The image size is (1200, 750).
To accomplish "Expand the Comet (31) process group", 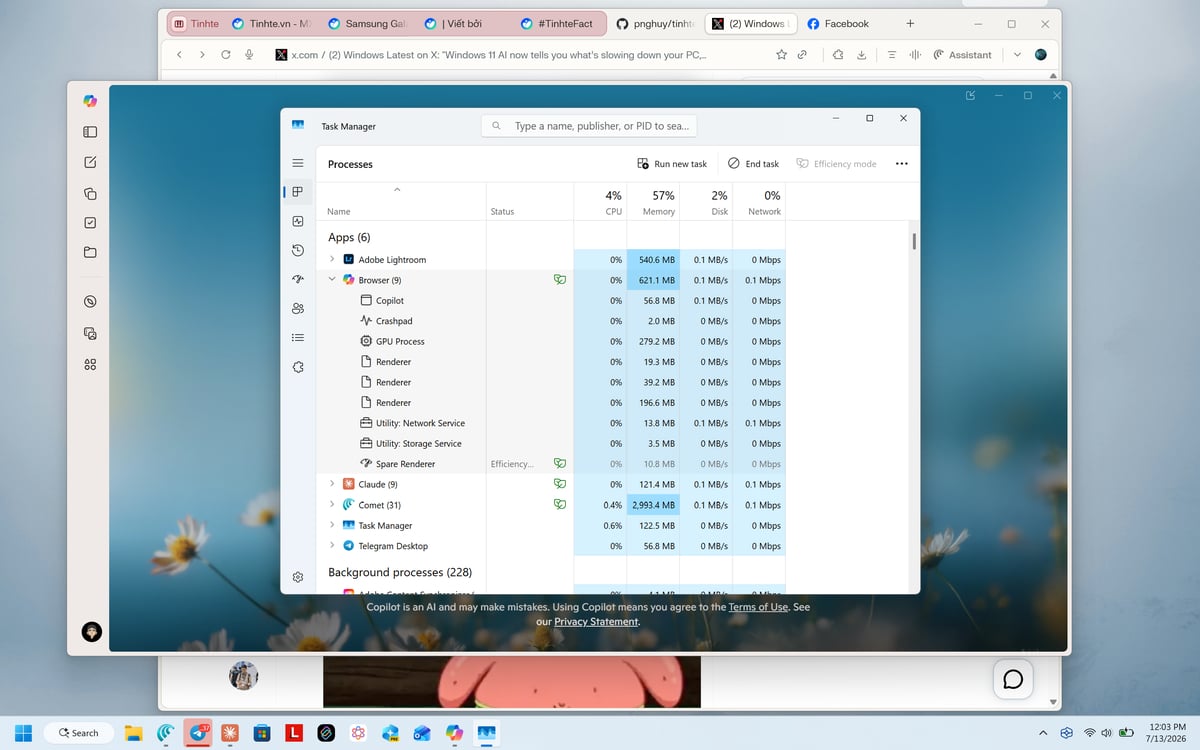I will (x=332, y=505).
